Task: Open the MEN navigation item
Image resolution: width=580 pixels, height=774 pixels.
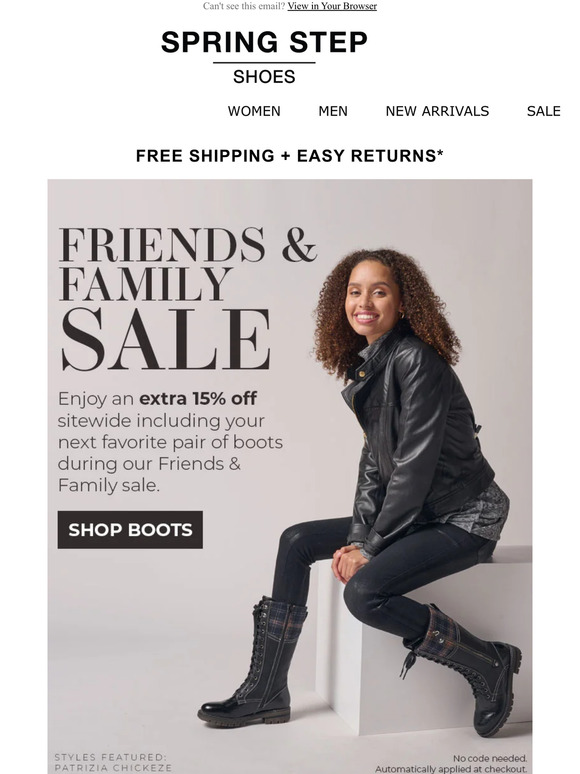Action: coord(333,111)
